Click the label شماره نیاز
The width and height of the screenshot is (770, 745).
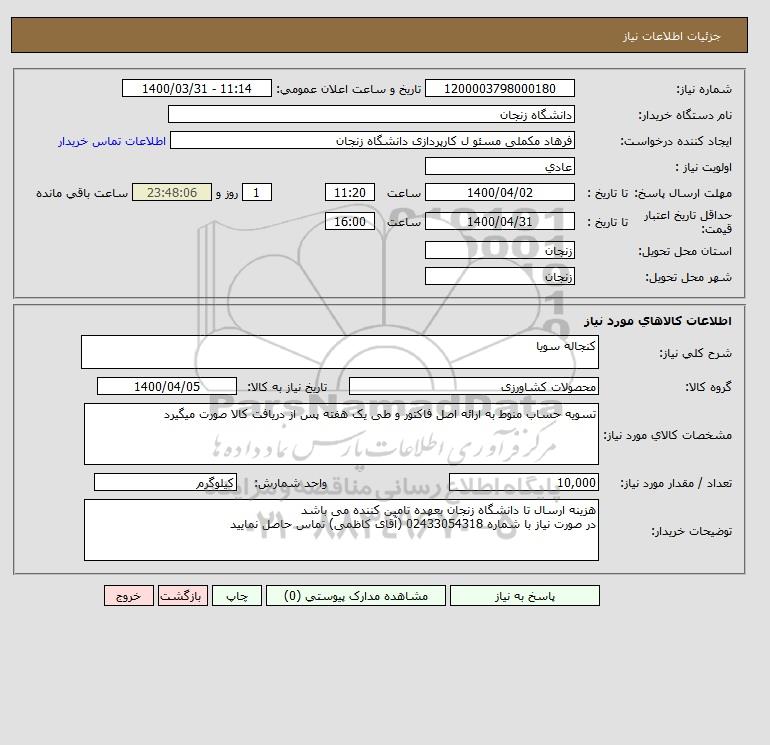704,89
